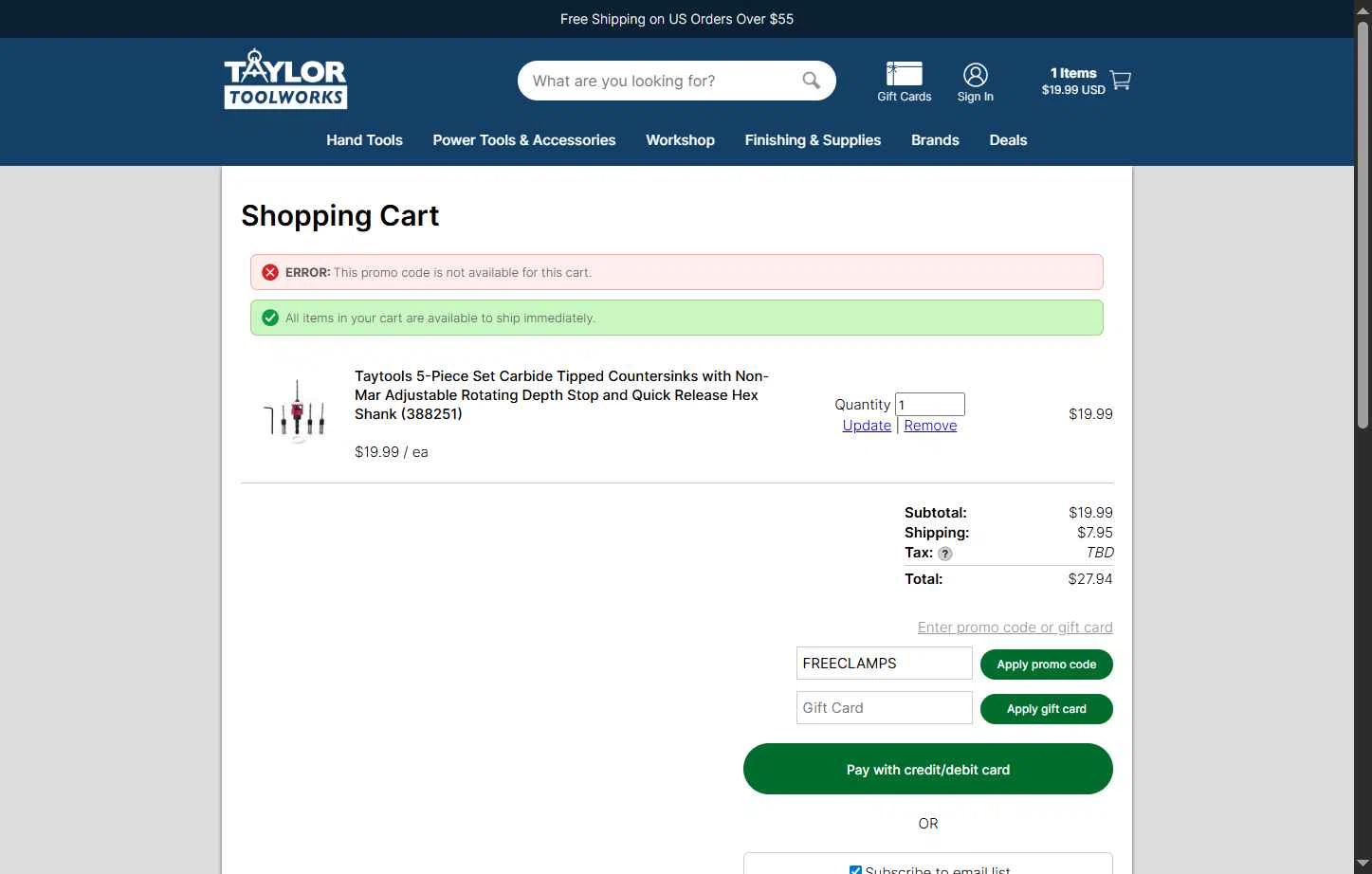Click the $7.95 shipping amount

(1095, 533)
